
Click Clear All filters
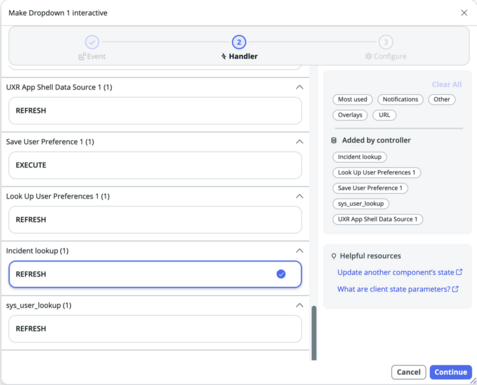(x=447, y=84)
